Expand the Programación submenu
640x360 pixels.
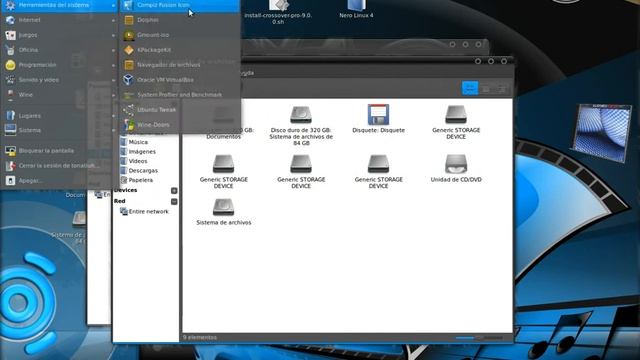tap(60, 65)
